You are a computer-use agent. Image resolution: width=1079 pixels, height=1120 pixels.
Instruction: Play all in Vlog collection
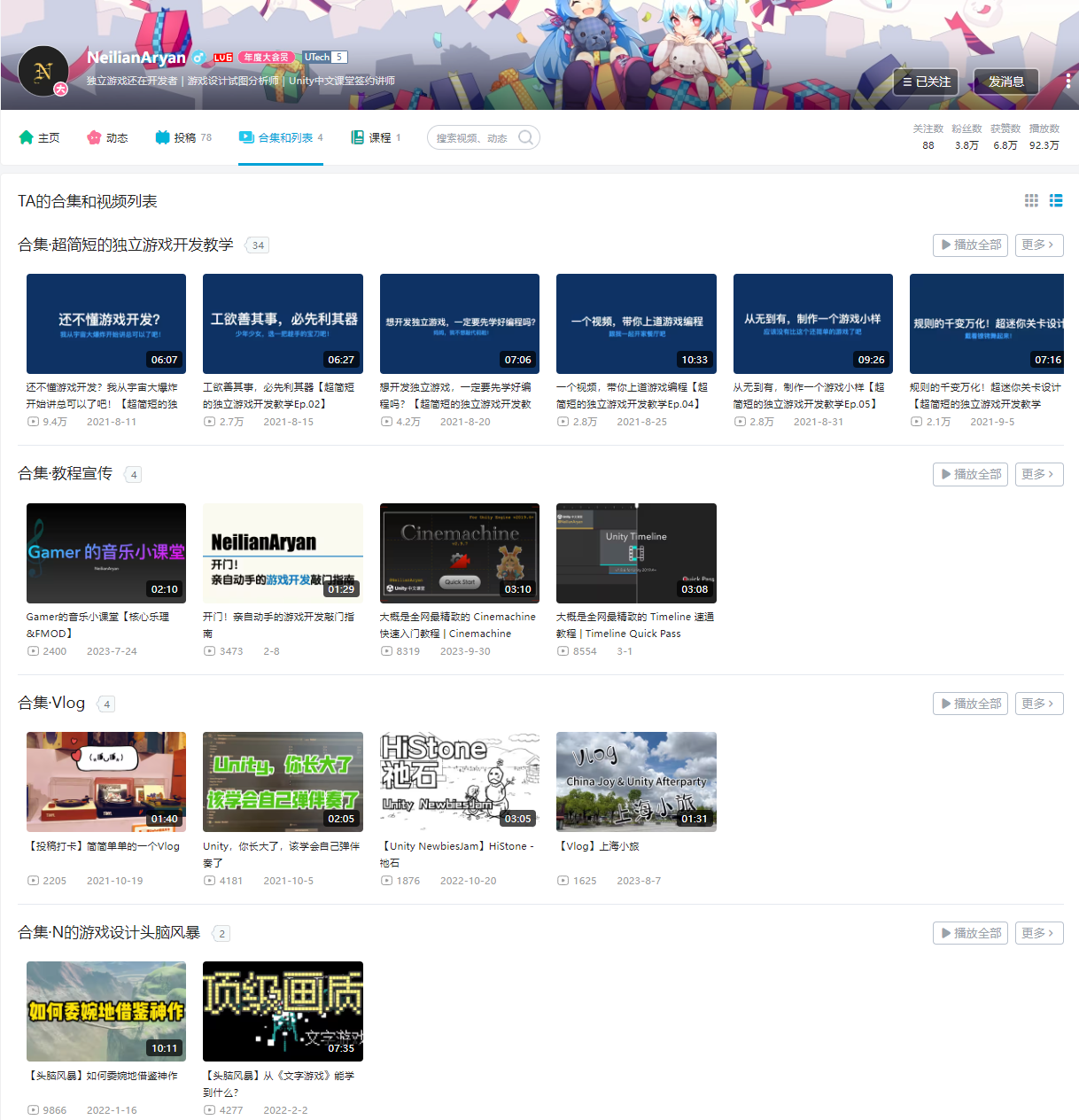point(971,704)
